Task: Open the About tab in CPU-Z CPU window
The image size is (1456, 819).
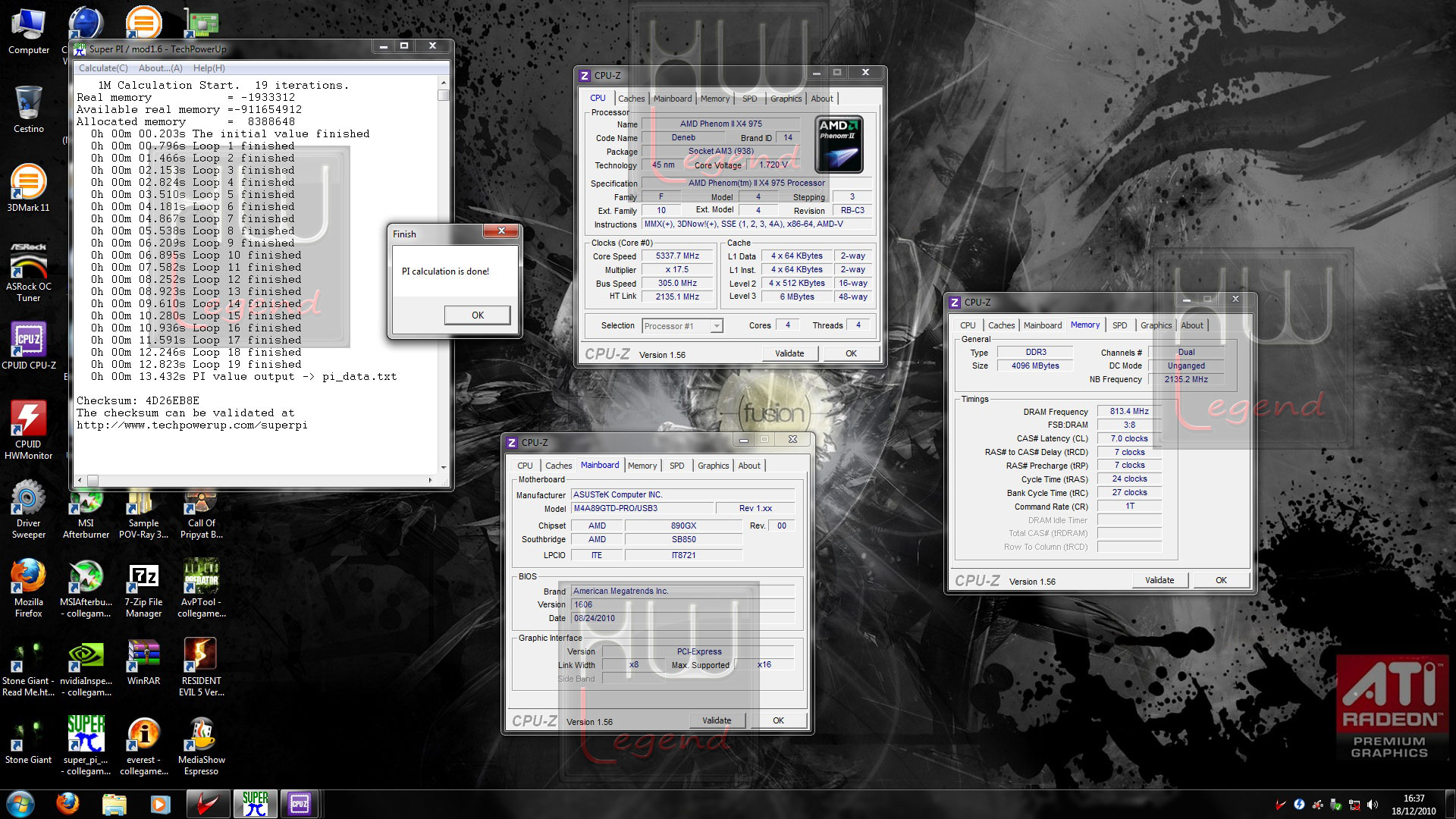Action: 822,99
